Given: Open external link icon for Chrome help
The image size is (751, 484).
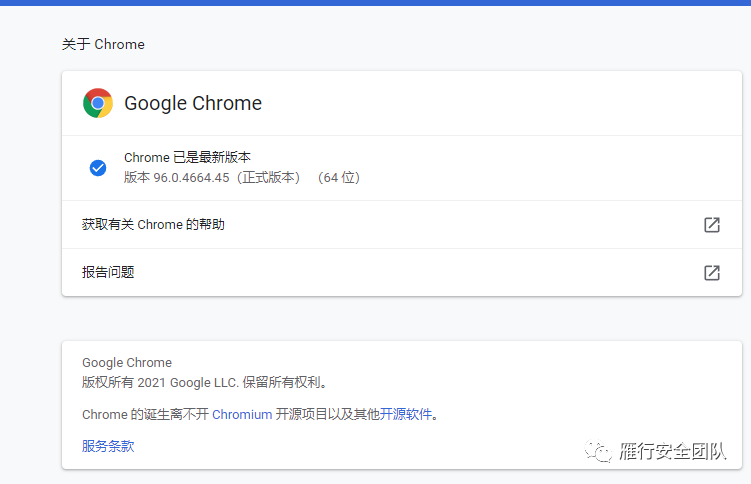Looking at the screenshot, I should click(x=712, y=225).
